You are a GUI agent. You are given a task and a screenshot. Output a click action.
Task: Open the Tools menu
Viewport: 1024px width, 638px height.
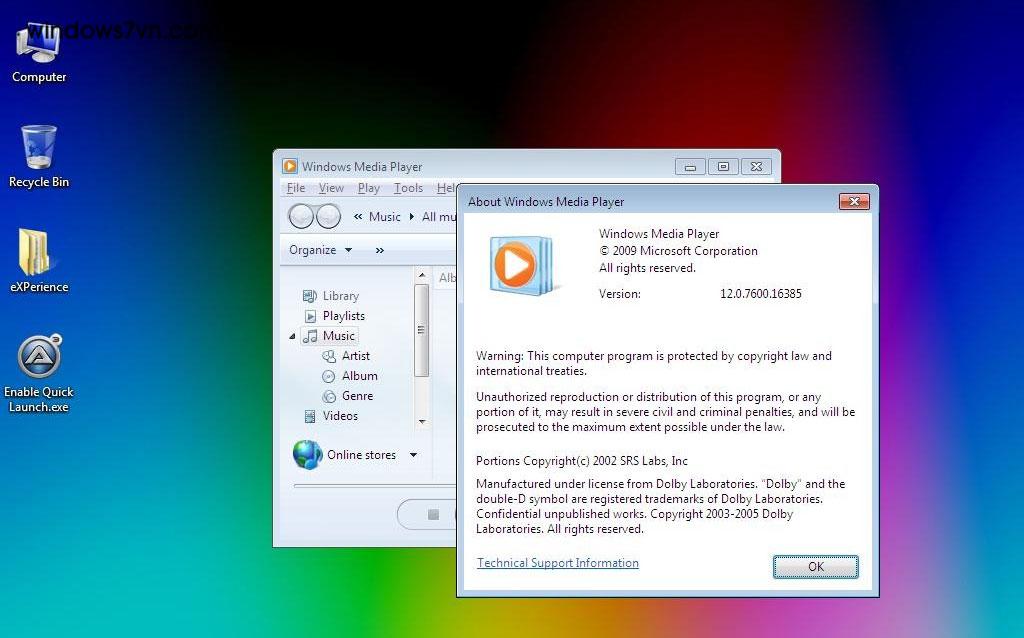tap(408, 188)
